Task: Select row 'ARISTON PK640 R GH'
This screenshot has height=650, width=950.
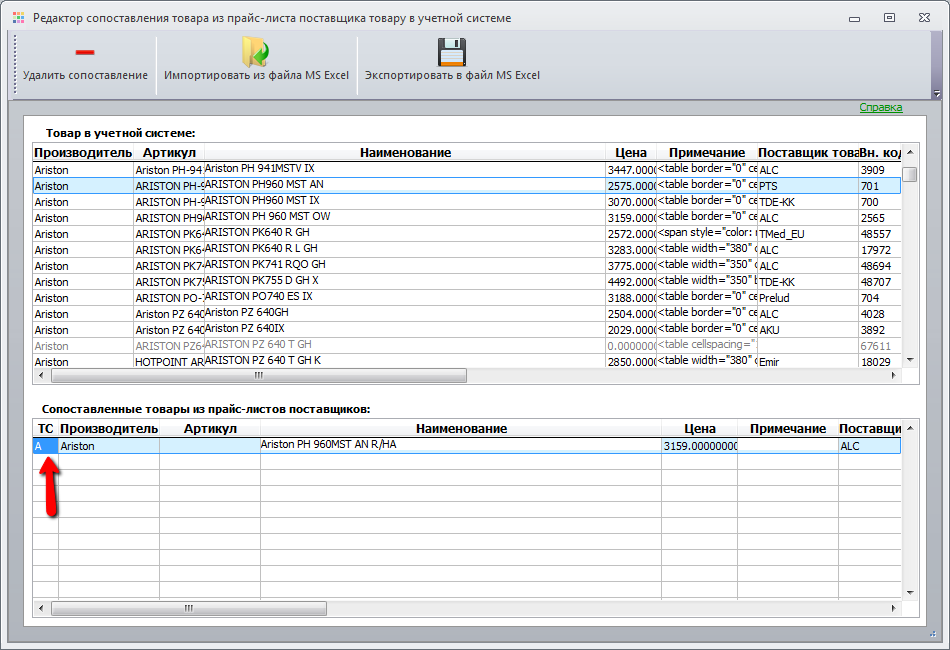Action: pyautogui.click(x=467, y=234)
